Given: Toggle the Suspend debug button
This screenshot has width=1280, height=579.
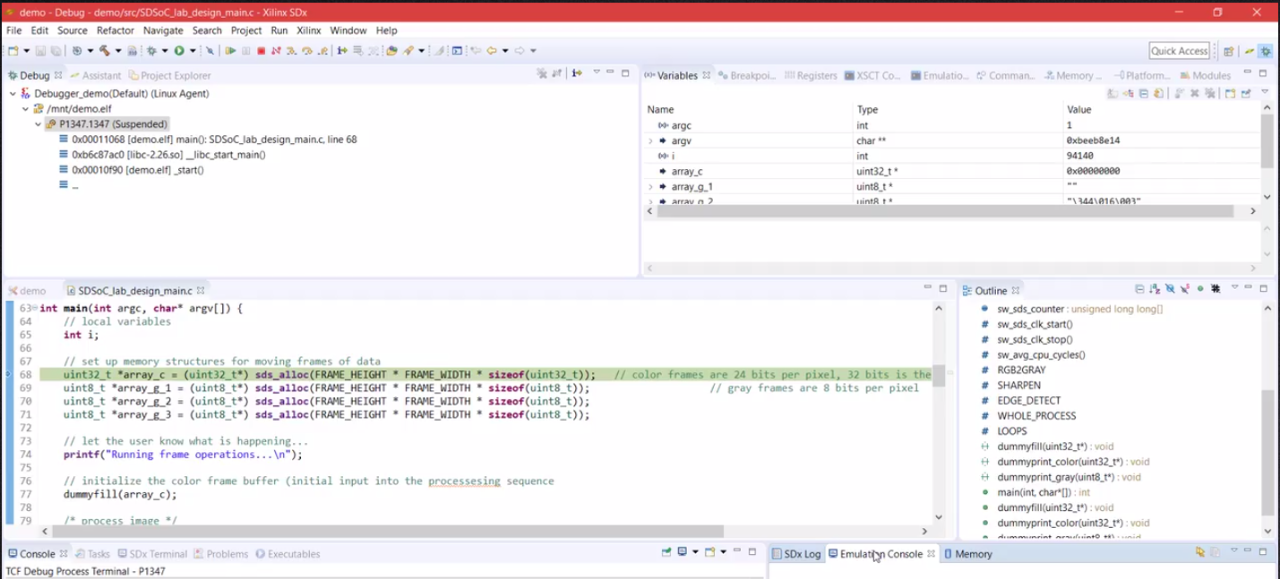Looking at the screenshot, I should tap(246, 50).
